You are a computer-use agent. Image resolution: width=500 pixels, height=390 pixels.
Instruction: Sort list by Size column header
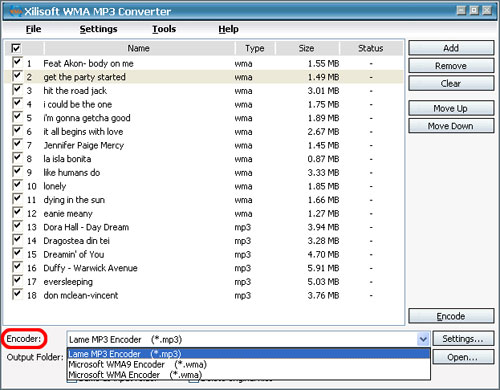(x=307, y=48)
